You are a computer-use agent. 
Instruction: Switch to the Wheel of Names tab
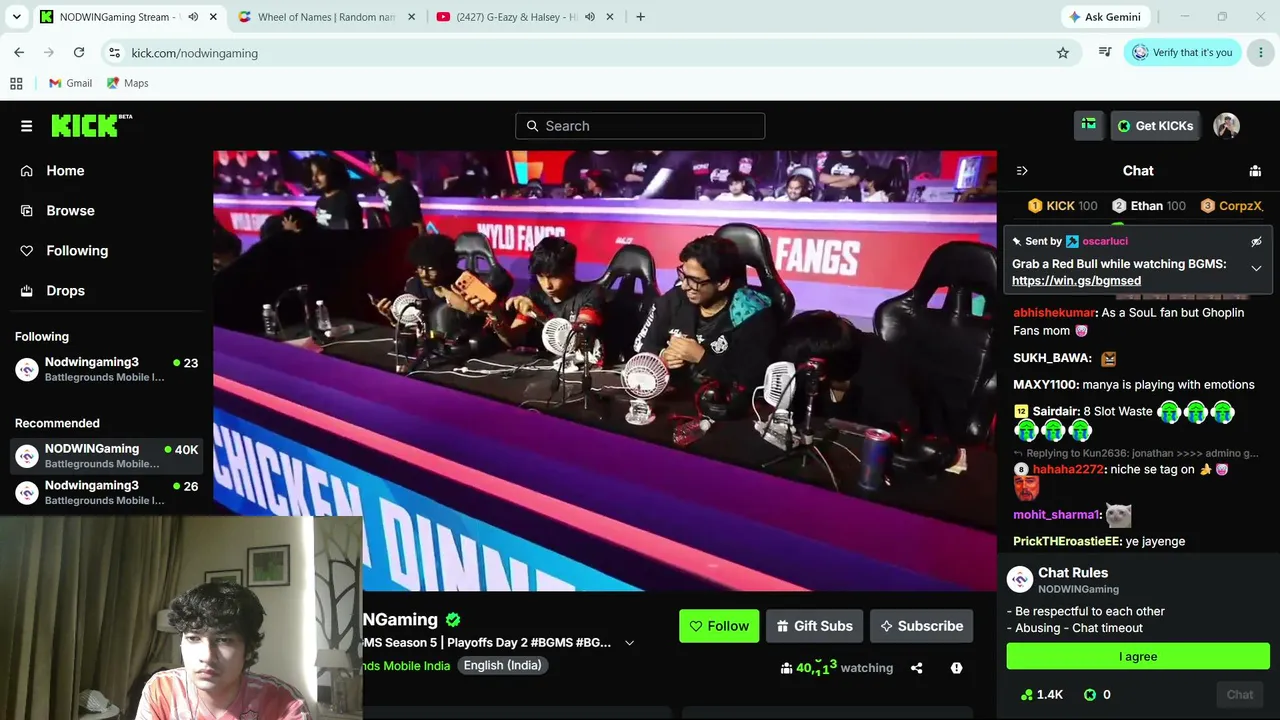pyautogui.click(x=326, y=17)
